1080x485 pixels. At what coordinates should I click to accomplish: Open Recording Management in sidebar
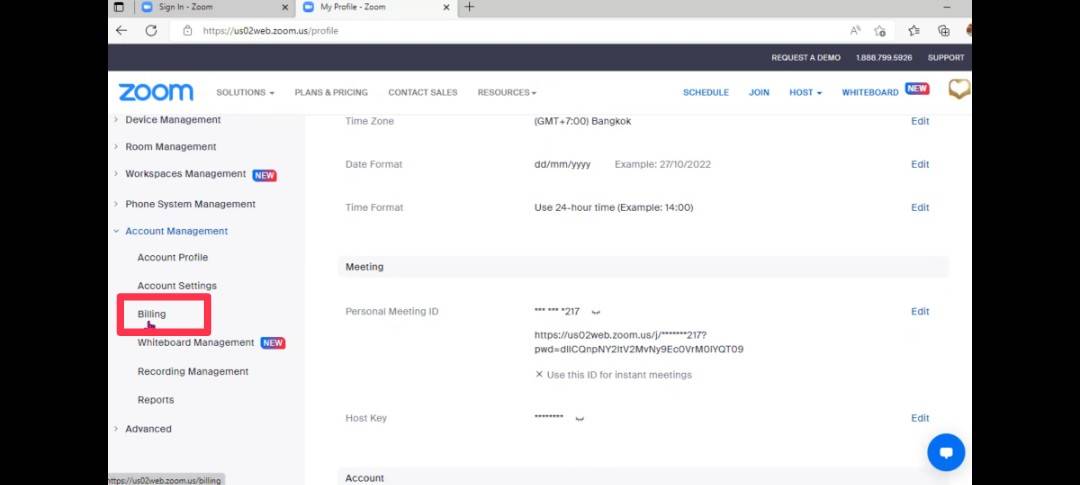click(193, 371)
